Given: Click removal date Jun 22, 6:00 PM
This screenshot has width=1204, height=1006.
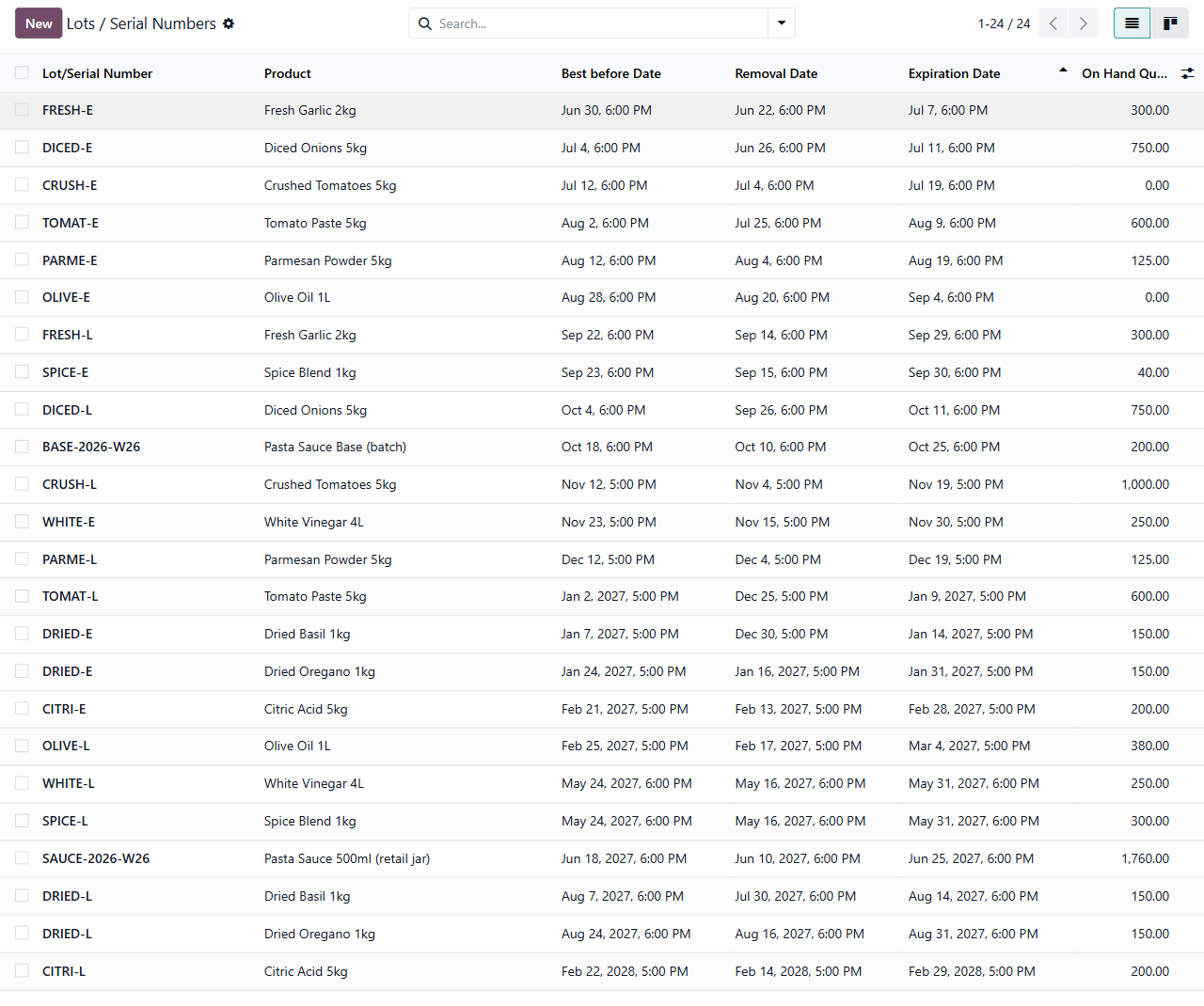Looking at the screenshot, I should point(780,110).
